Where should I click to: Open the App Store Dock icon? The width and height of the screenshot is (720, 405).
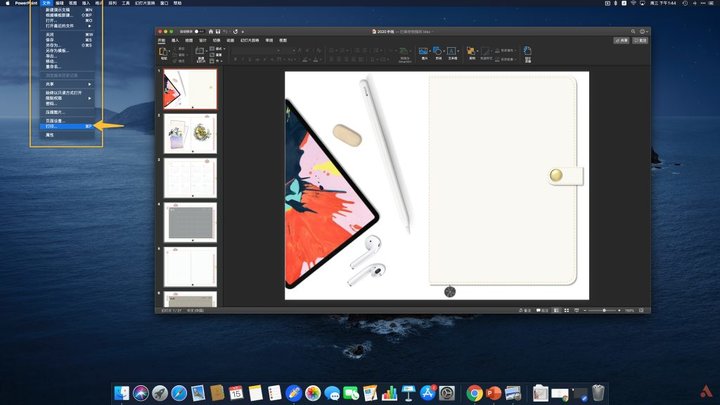click(x=427, y=393)
